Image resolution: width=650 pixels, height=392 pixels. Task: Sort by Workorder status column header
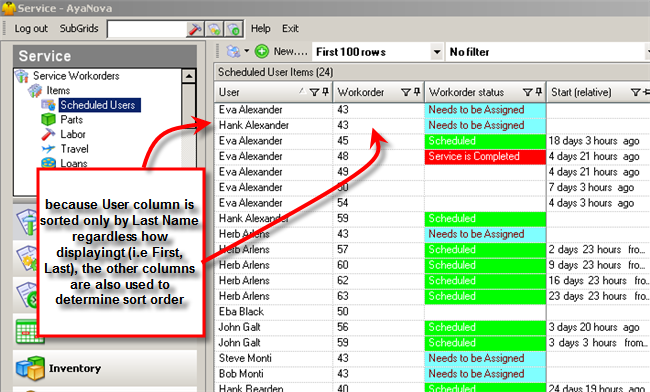click(x=466, y=92)
